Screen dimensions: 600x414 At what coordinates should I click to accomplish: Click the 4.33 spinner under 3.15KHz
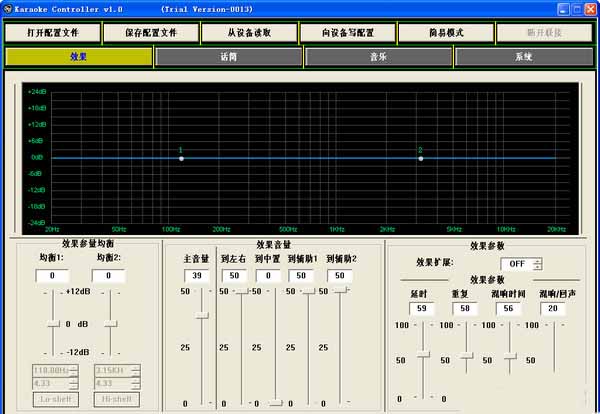point(117,383)
